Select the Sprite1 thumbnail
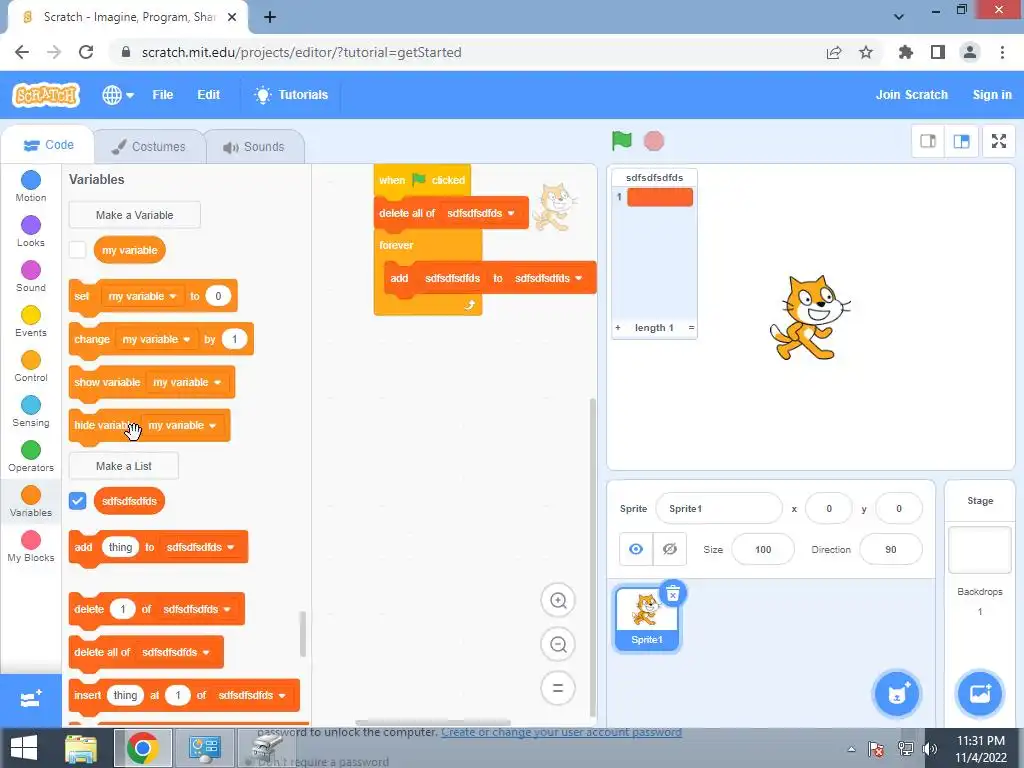Viewport: 1024px width, 768px height. pos(647,618)
